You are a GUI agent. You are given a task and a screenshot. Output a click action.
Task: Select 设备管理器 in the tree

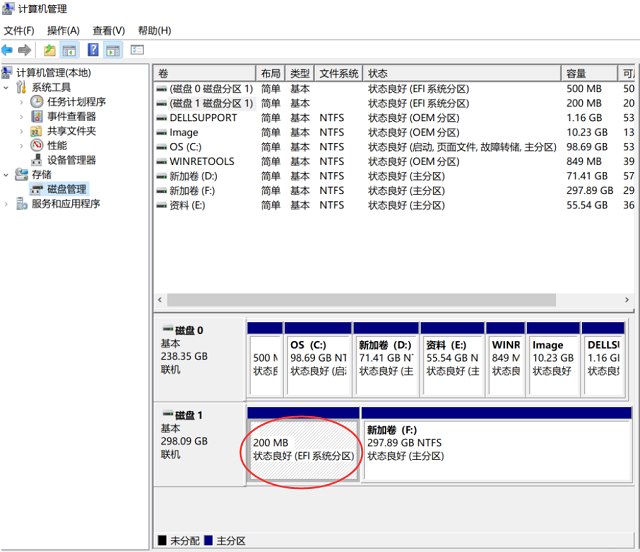click(x=71, y=160)
